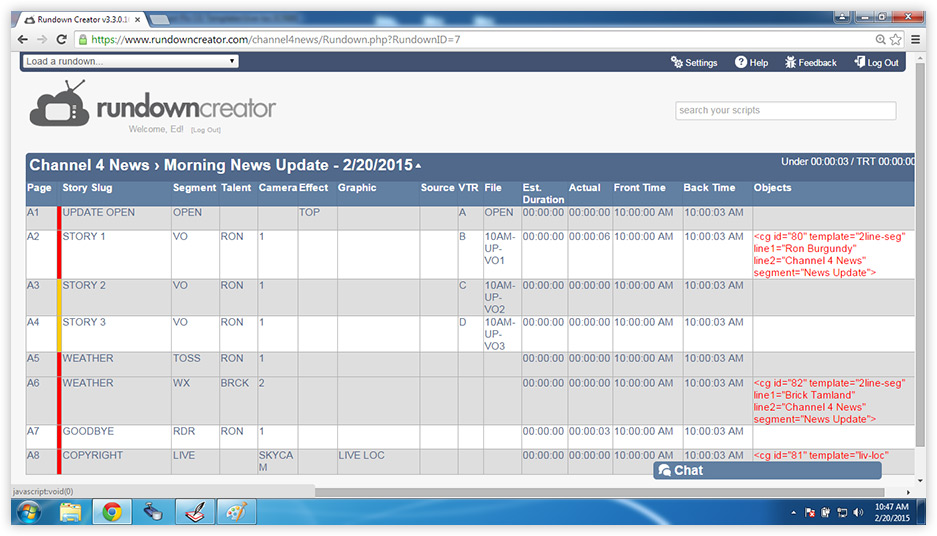Open the Chrome hamburger menu
This screenshot has width=937, height=536.
pyautogui.click(x=915, y=39)
